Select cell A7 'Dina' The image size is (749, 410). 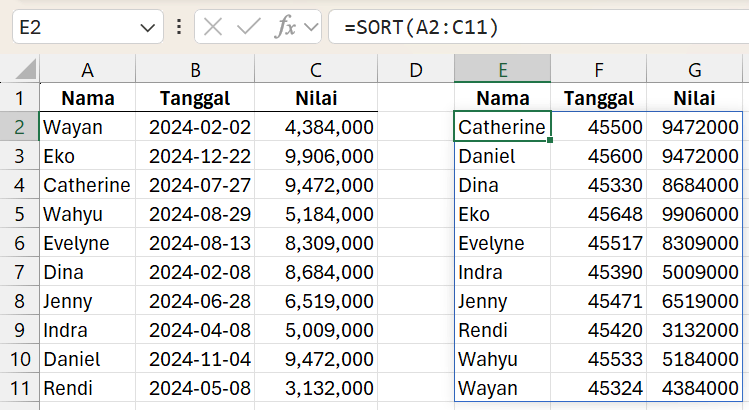tap(87, 272)
